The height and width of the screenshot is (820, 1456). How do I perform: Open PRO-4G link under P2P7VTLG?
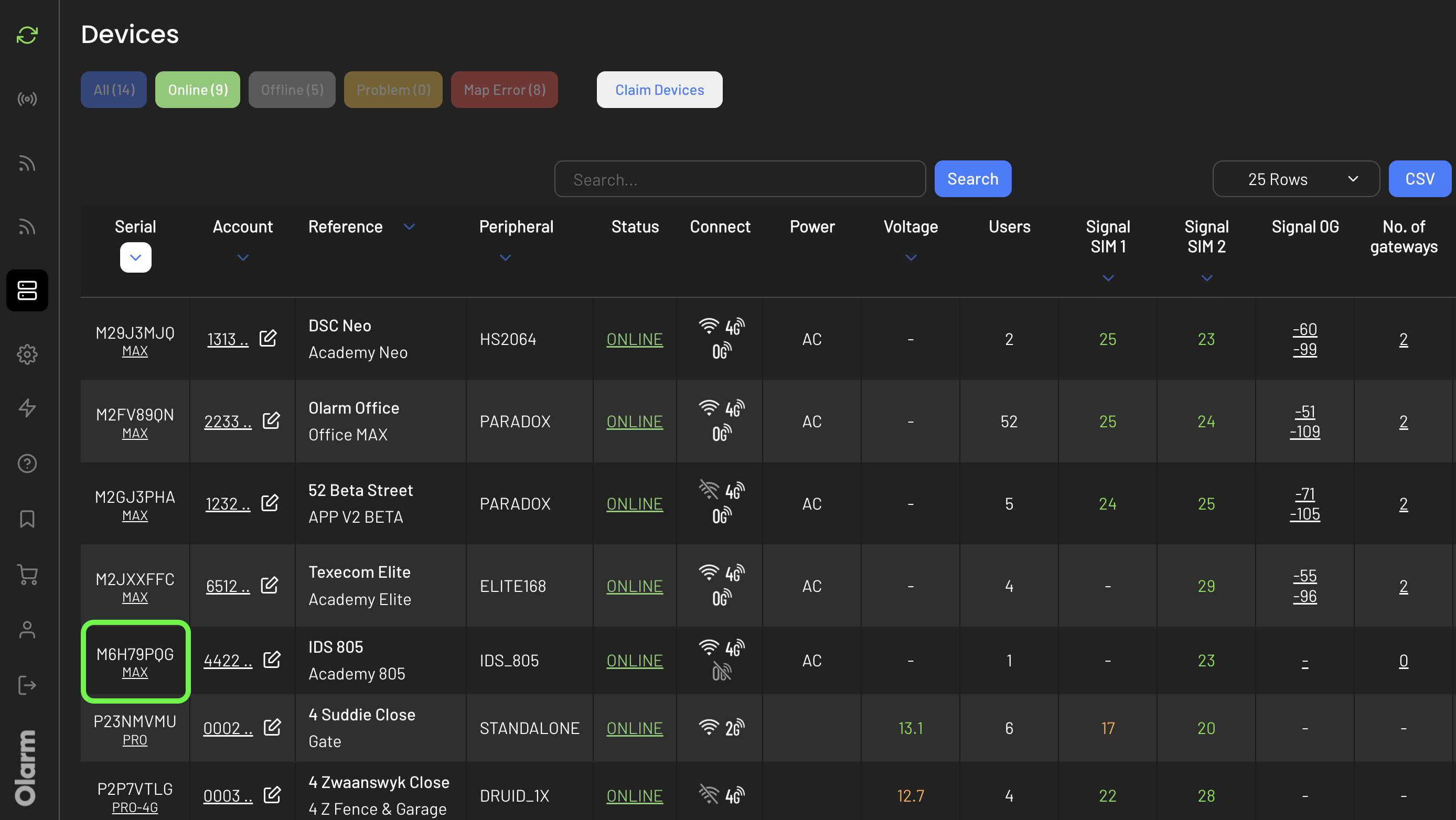(x=135, y=807)
